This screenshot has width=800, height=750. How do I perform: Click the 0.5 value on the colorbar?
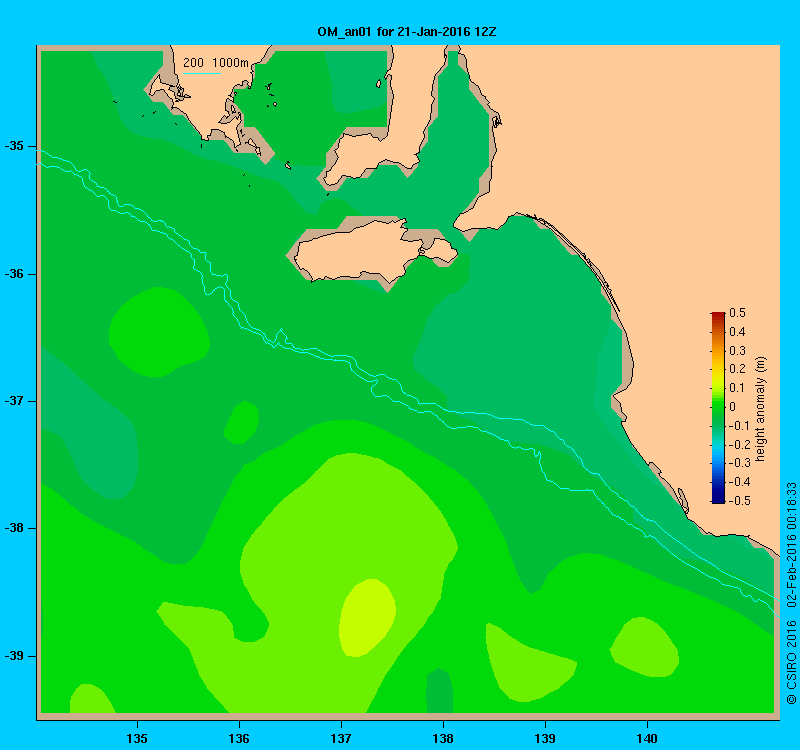[x=737, y=313]
